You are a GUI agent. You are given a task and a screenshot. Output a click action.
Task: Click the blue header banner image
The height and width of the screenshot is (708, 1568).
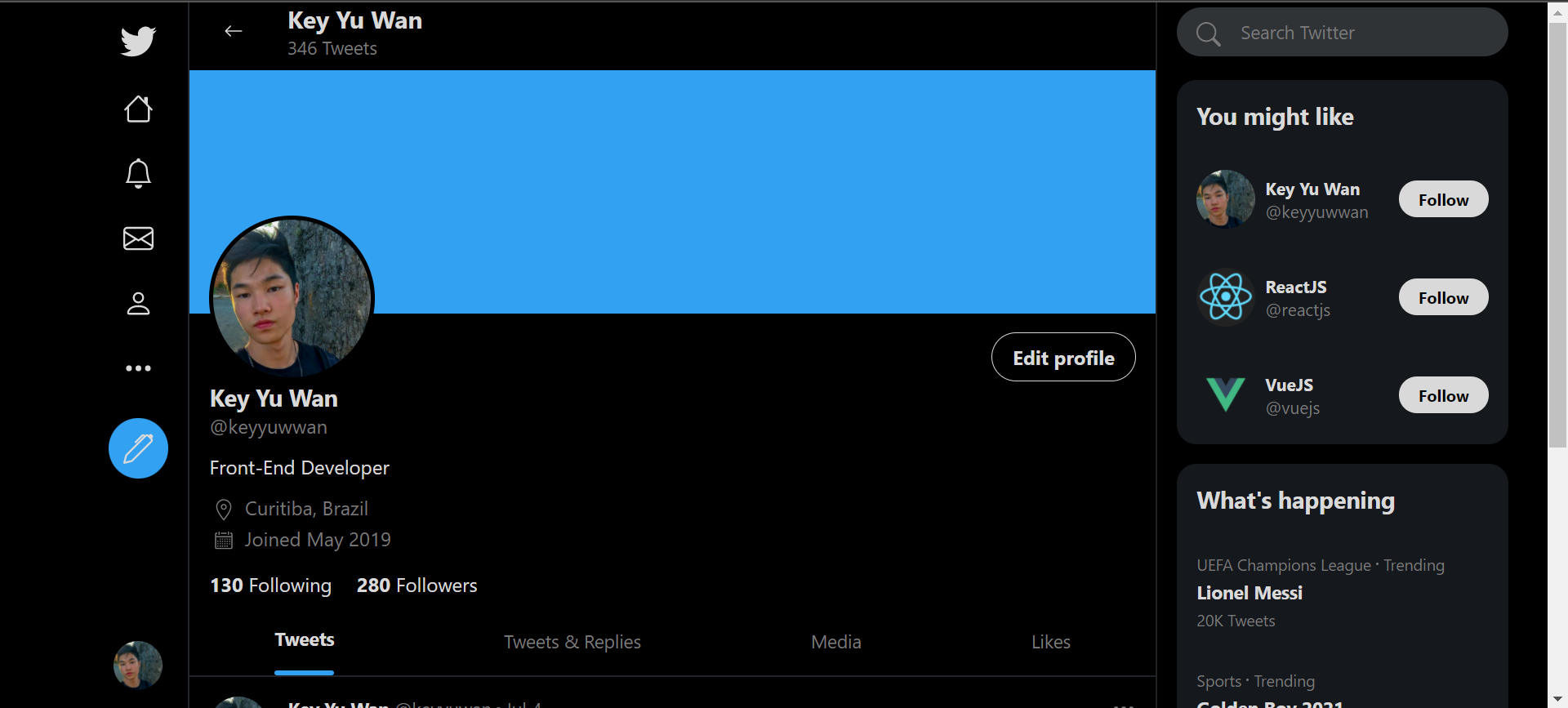click(672, 192)
